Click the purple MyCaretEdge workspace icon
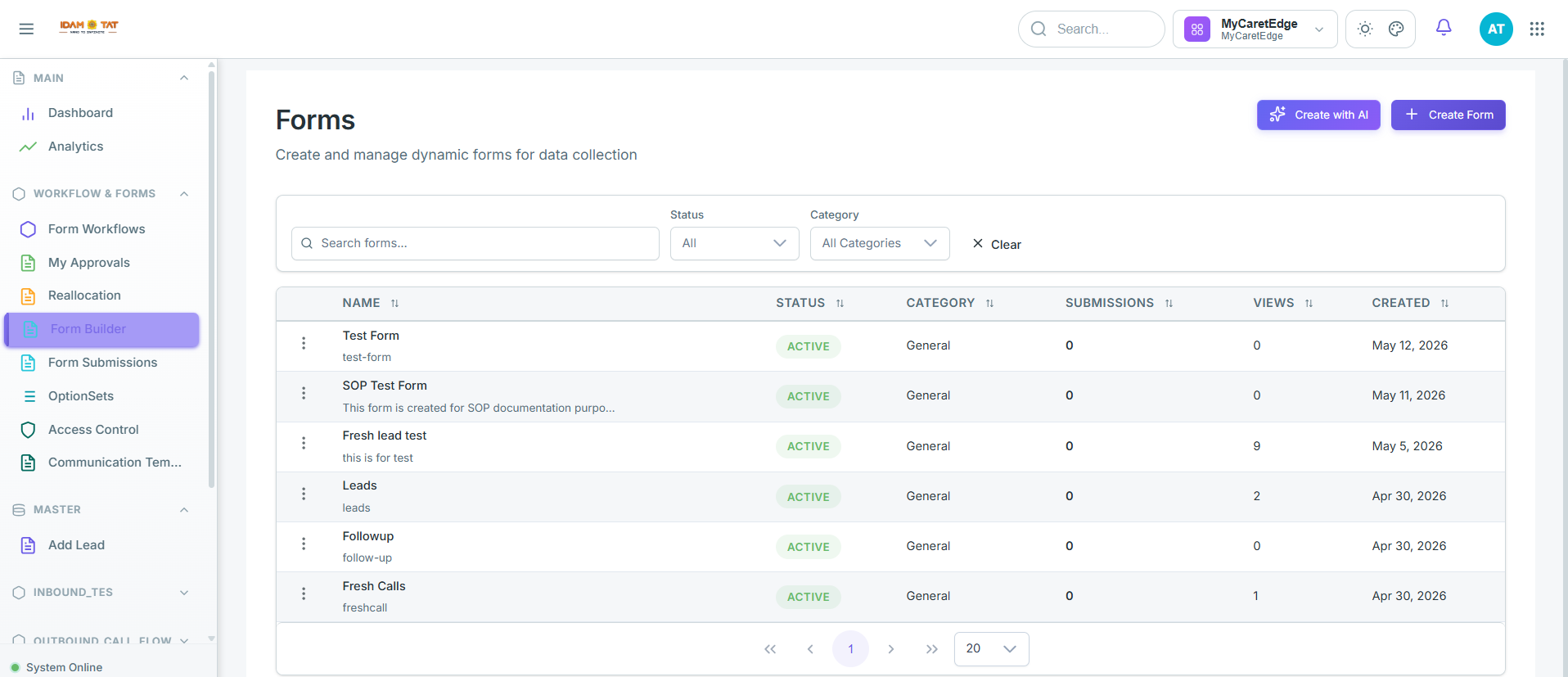1568x677 pixels. [1197, 29]
